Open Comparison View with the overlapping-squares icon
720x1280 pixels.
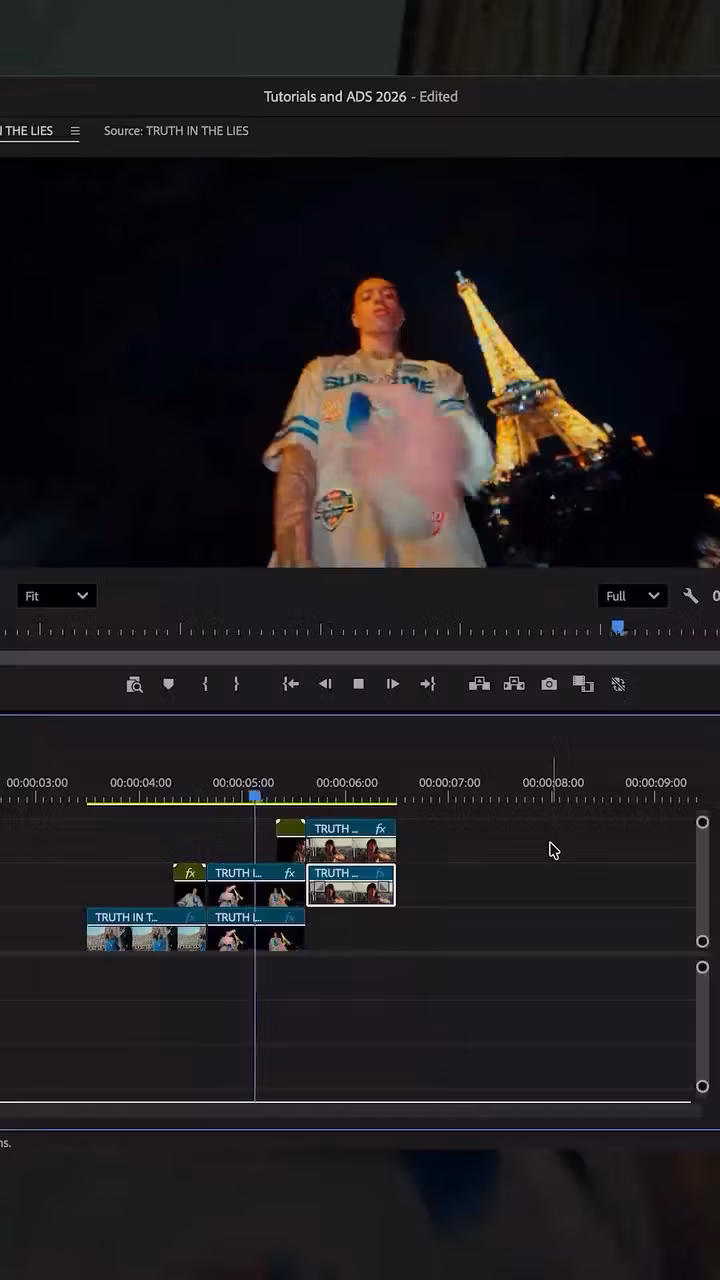click(583, 684)
